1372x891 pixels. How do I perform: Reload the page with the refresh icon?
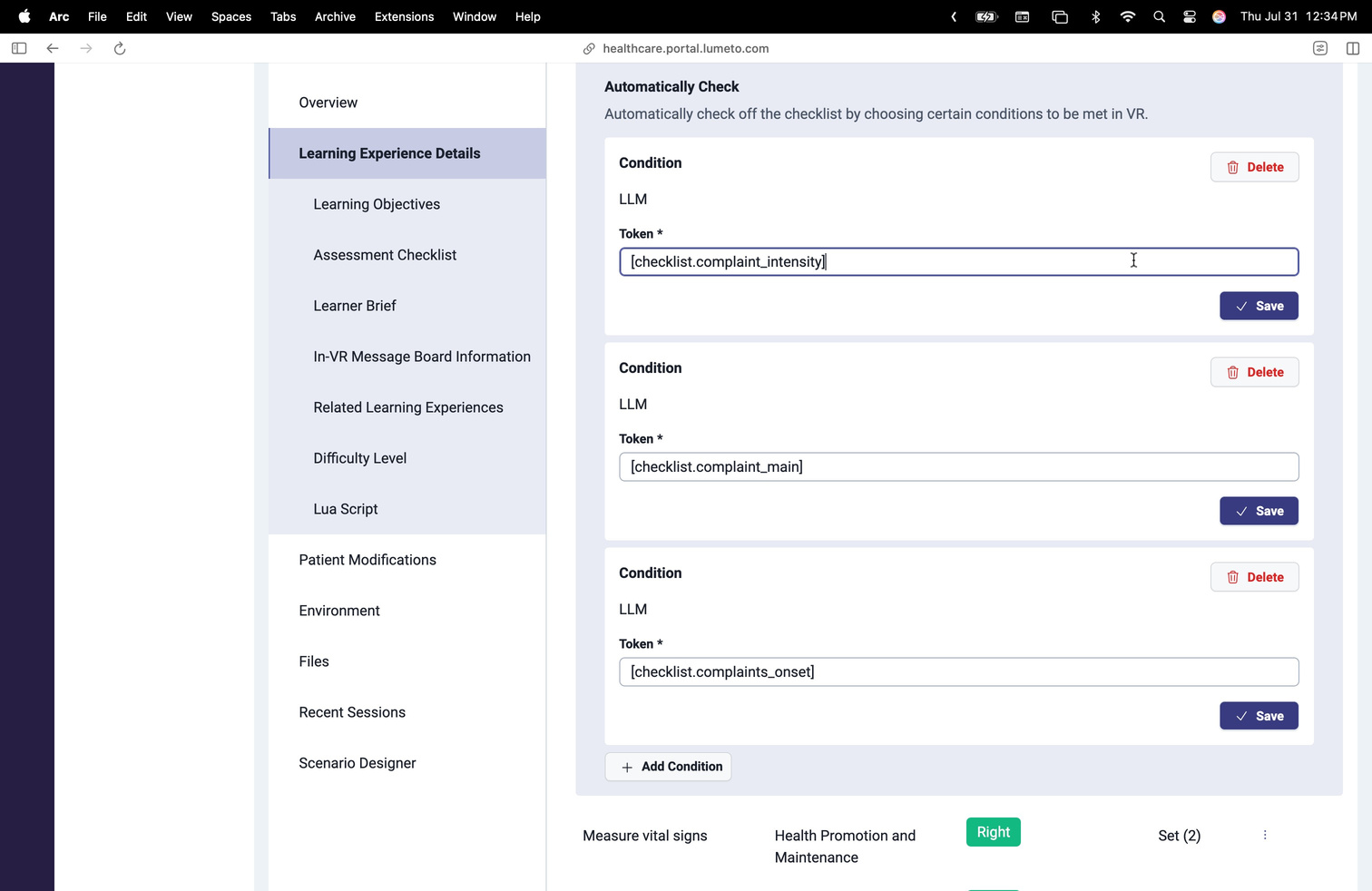point(119,48)
